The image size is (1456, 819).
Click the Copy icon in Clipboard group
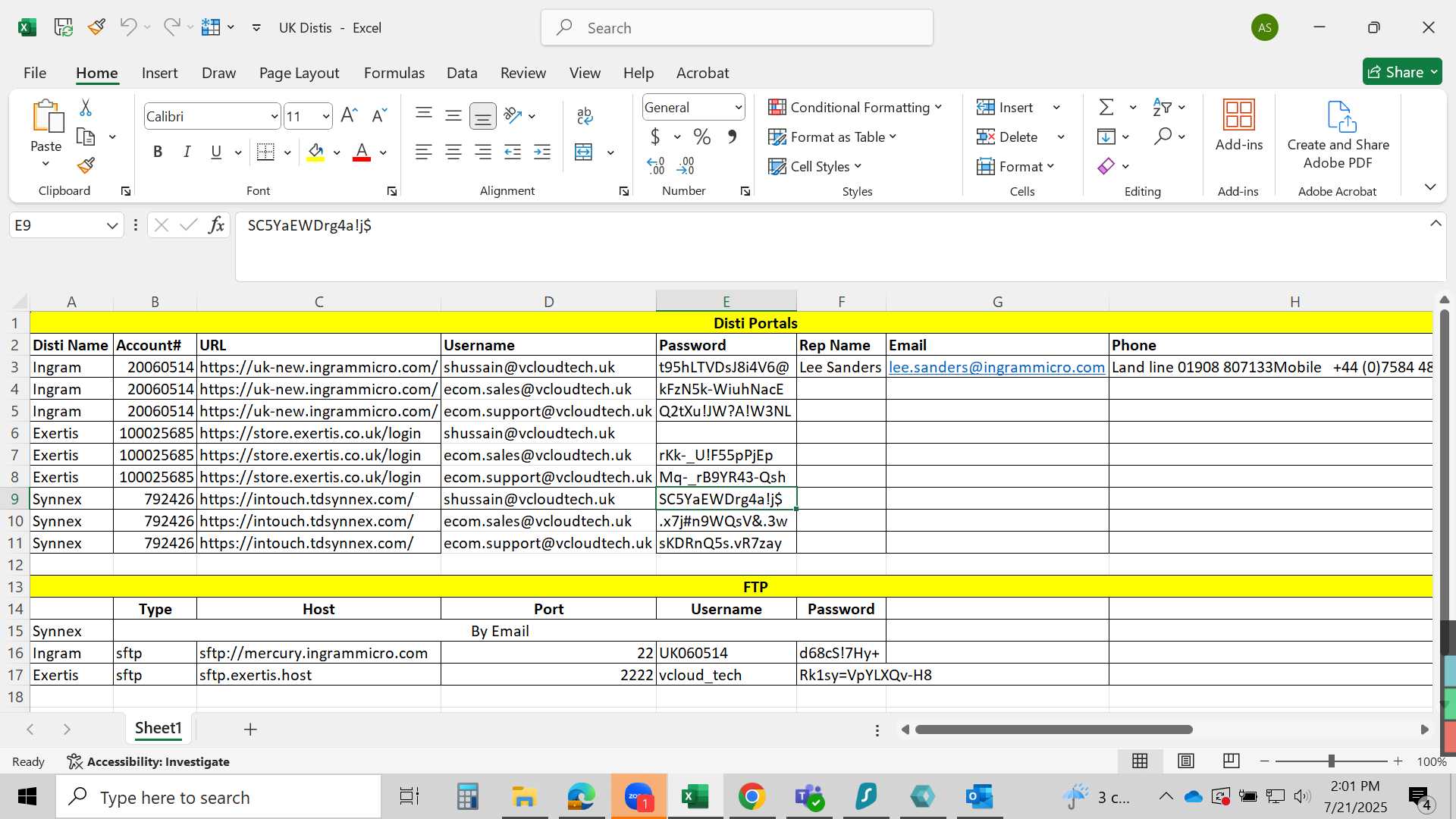pos(86,137)
